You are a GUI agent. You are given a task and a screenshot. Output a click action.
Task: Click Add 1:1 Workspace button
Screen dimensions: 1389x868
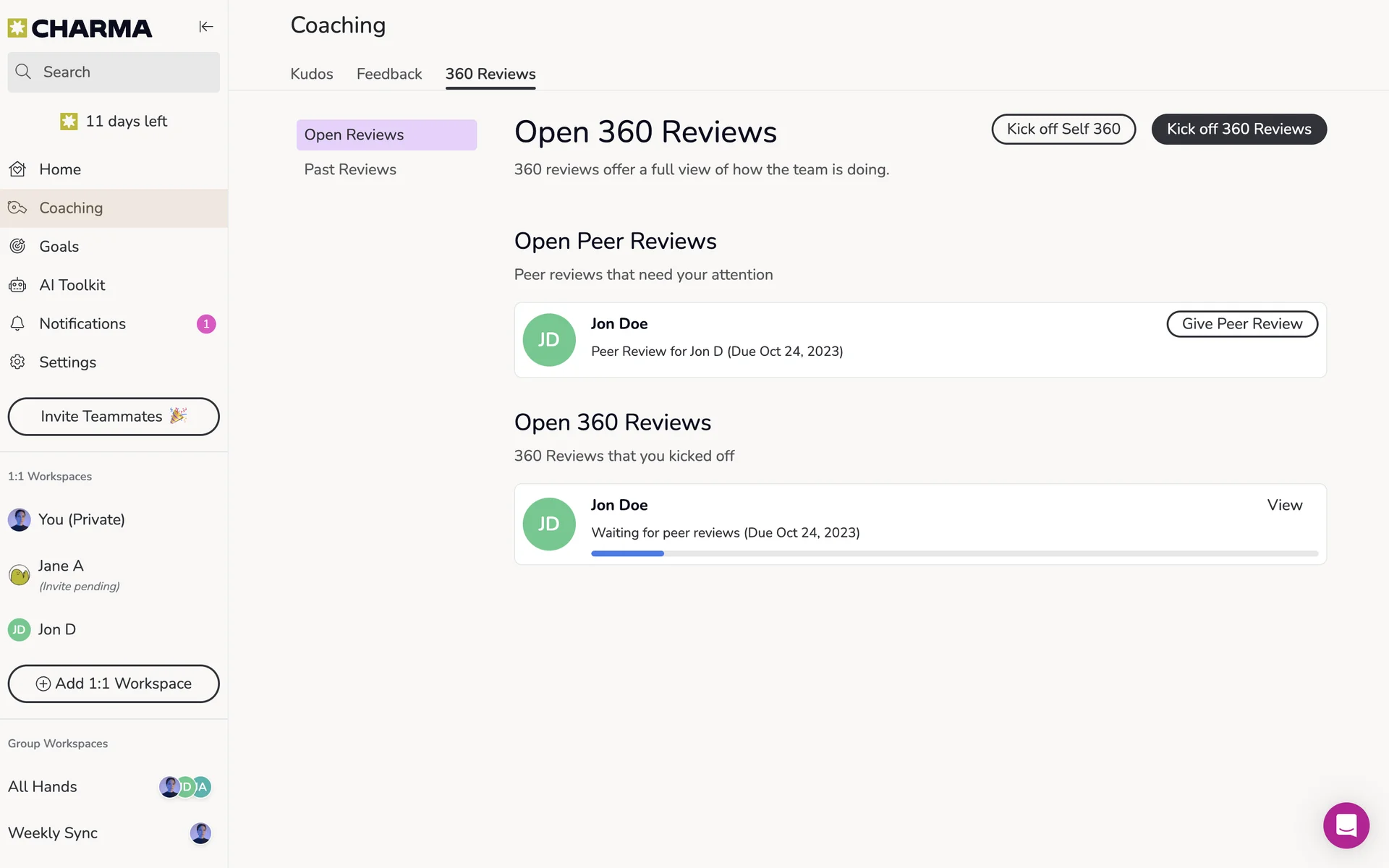(x=114, y=684)
